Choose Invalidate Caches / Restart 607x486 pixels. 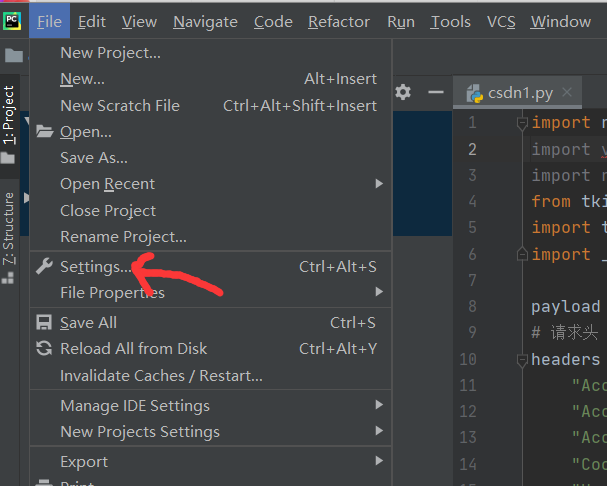161,376
